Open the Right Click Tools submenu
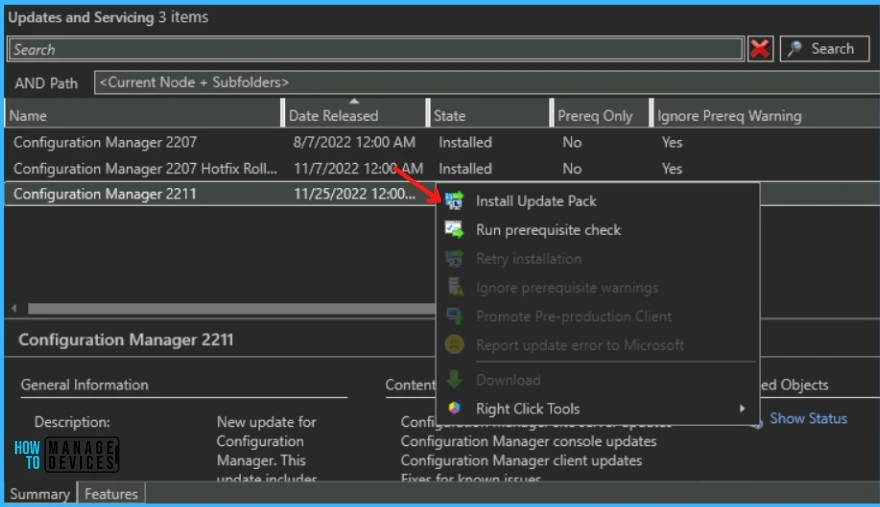 coord(598,408)
